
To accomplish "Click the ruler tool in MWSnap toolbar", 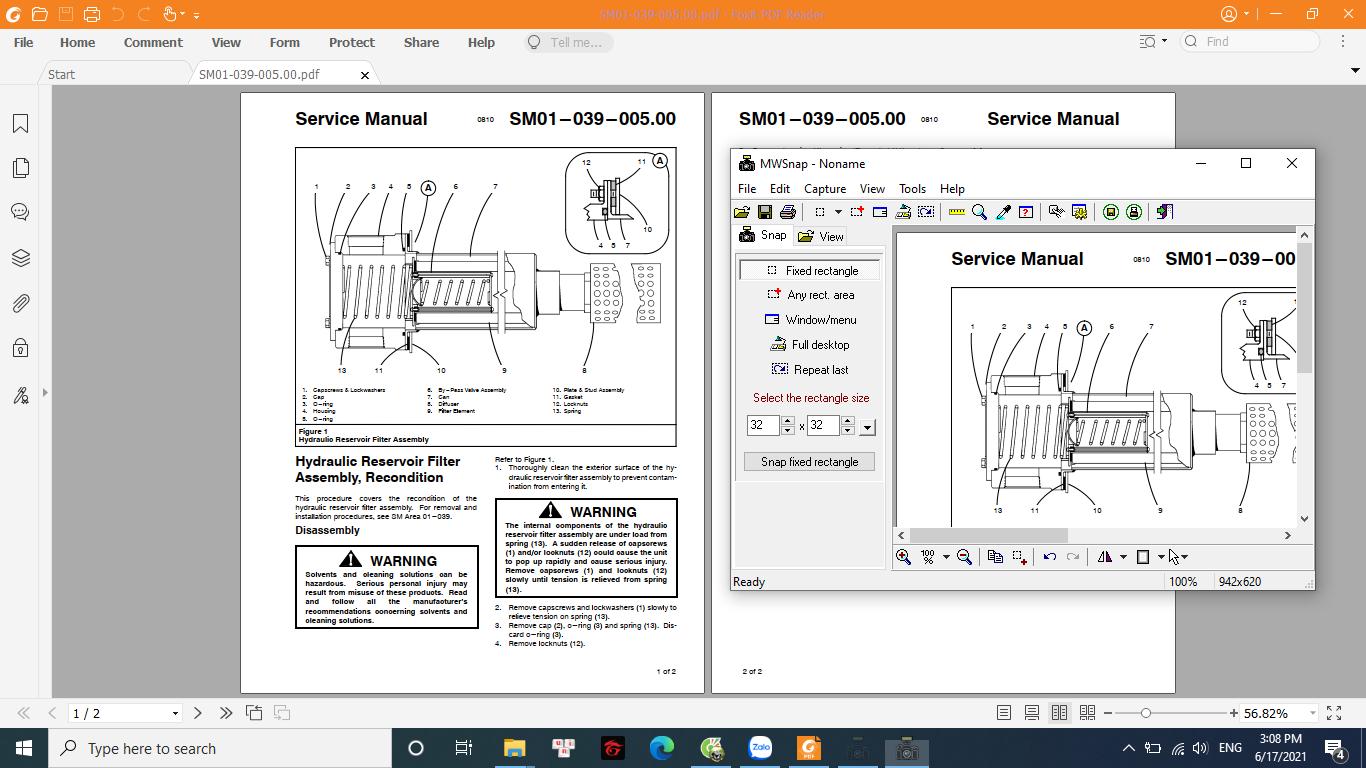I will pos(956,212).
